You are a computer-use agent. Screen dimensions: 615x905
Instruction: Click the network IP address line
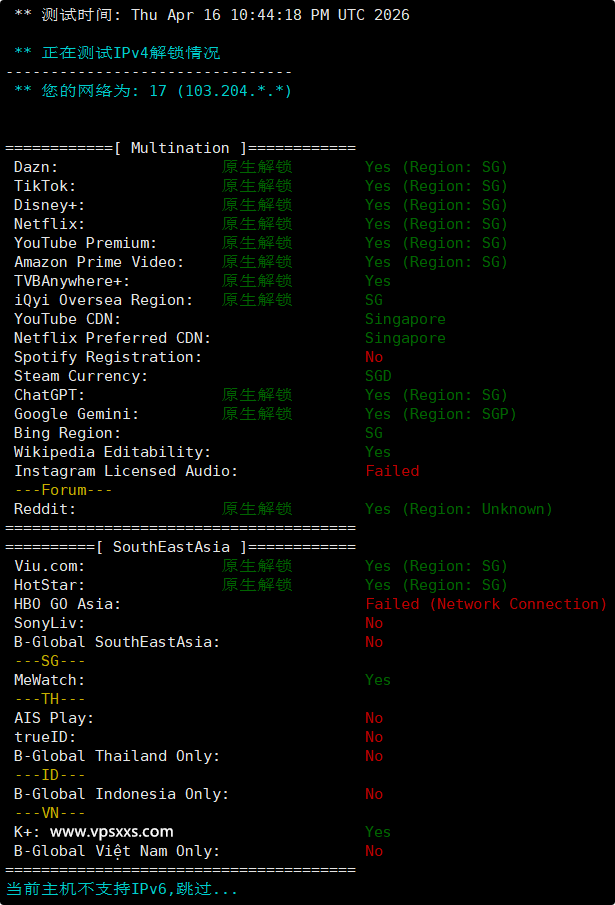point(153,91)
